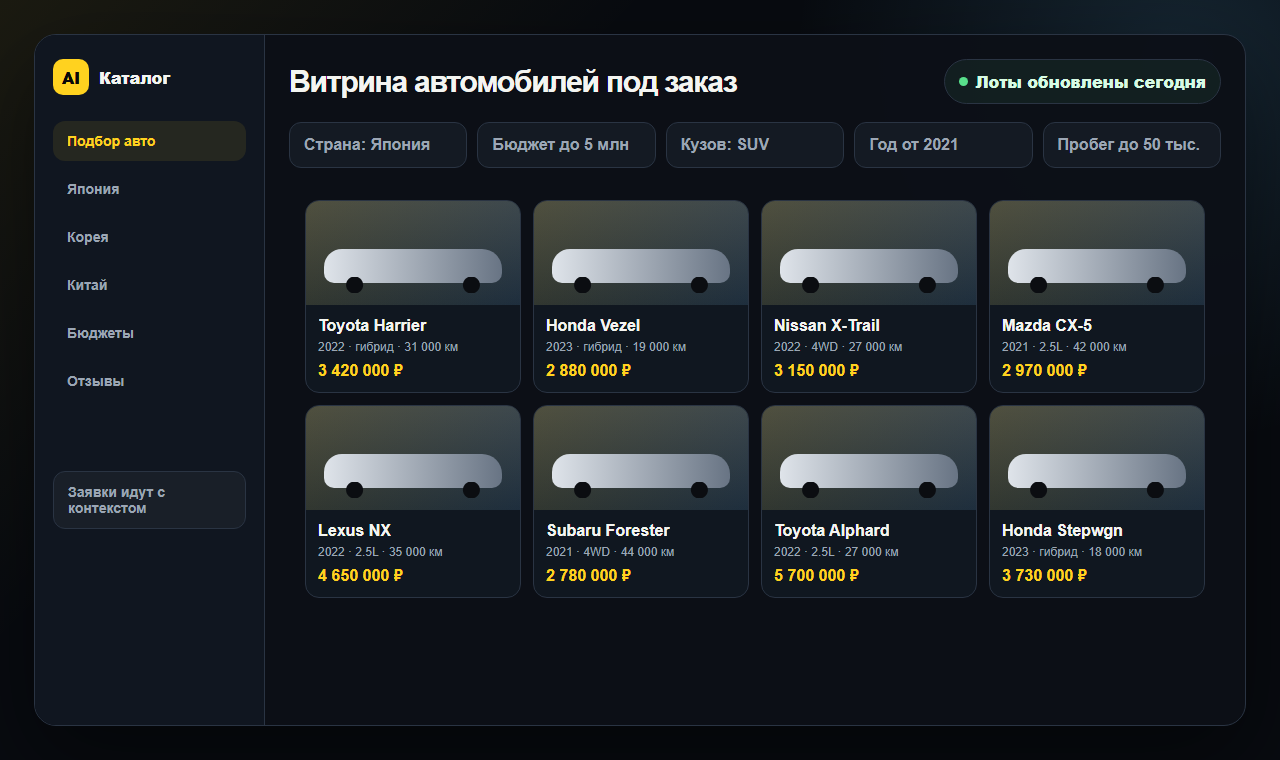Click the Toyota Alphard title
Viewport: 1280px width, 760px height.
(x=832, y=530)
